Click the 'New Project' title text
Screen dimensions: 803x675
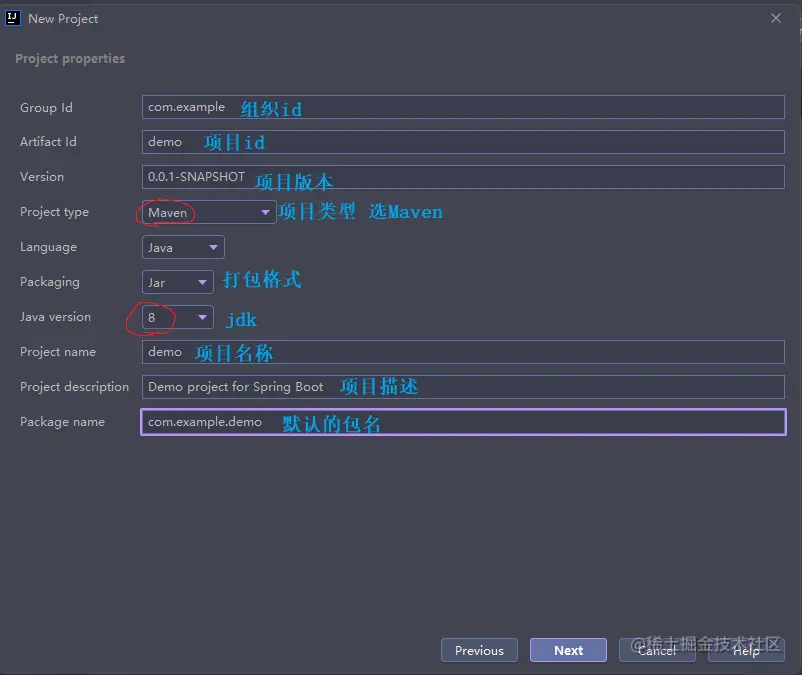(63, 19)
